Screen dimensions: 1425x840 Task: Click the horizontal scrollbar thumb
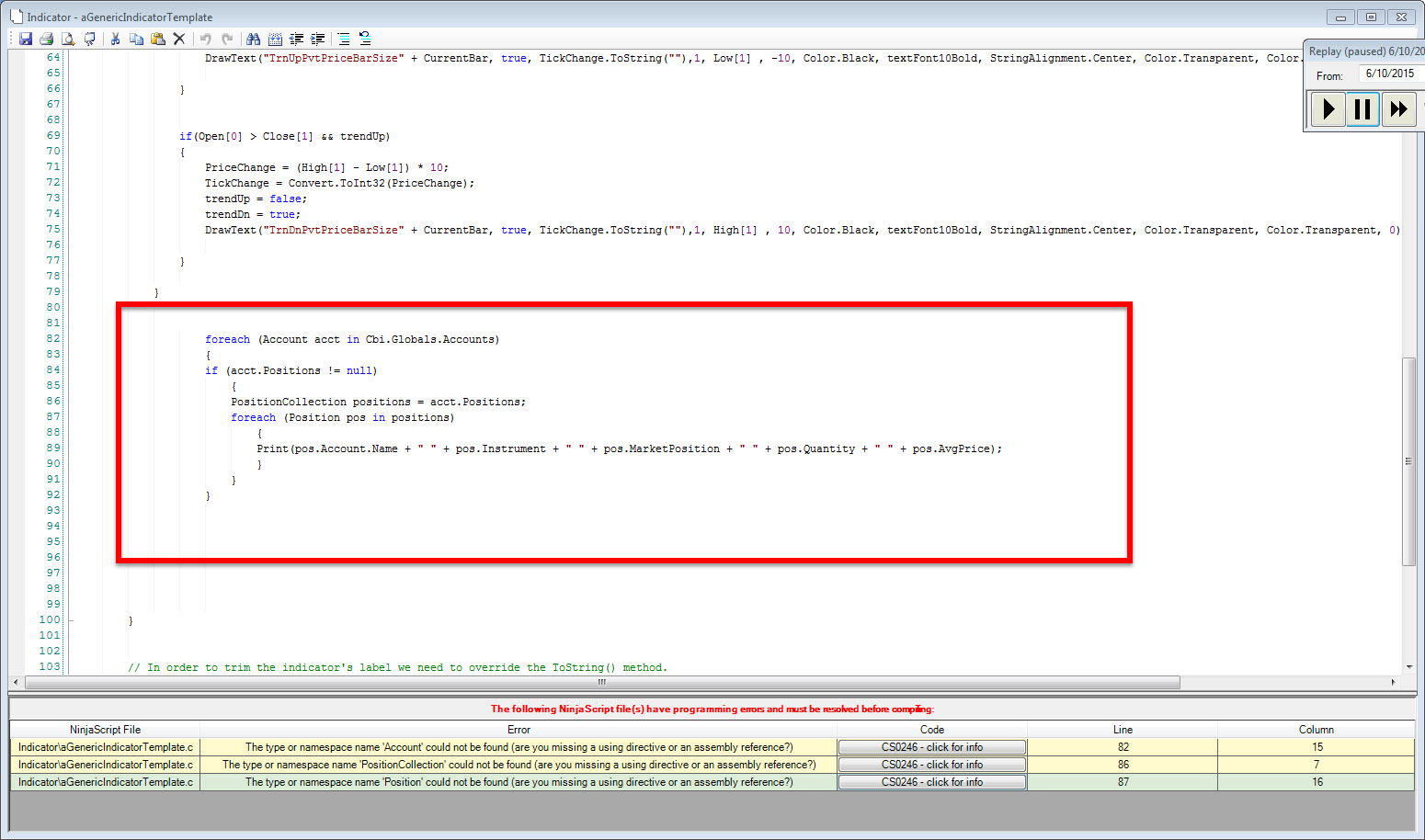(x=602, y=683)
